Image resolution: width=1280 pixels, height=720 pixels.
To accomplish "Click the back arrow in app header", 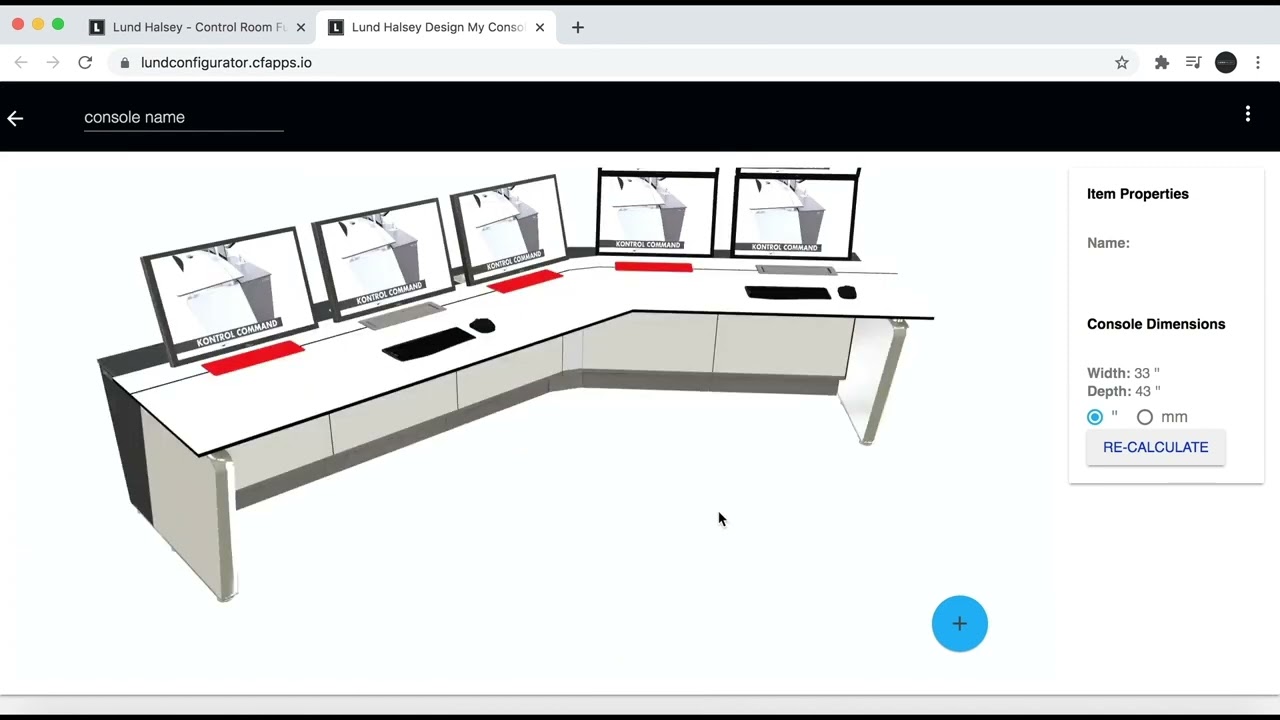I will point(15,118).
